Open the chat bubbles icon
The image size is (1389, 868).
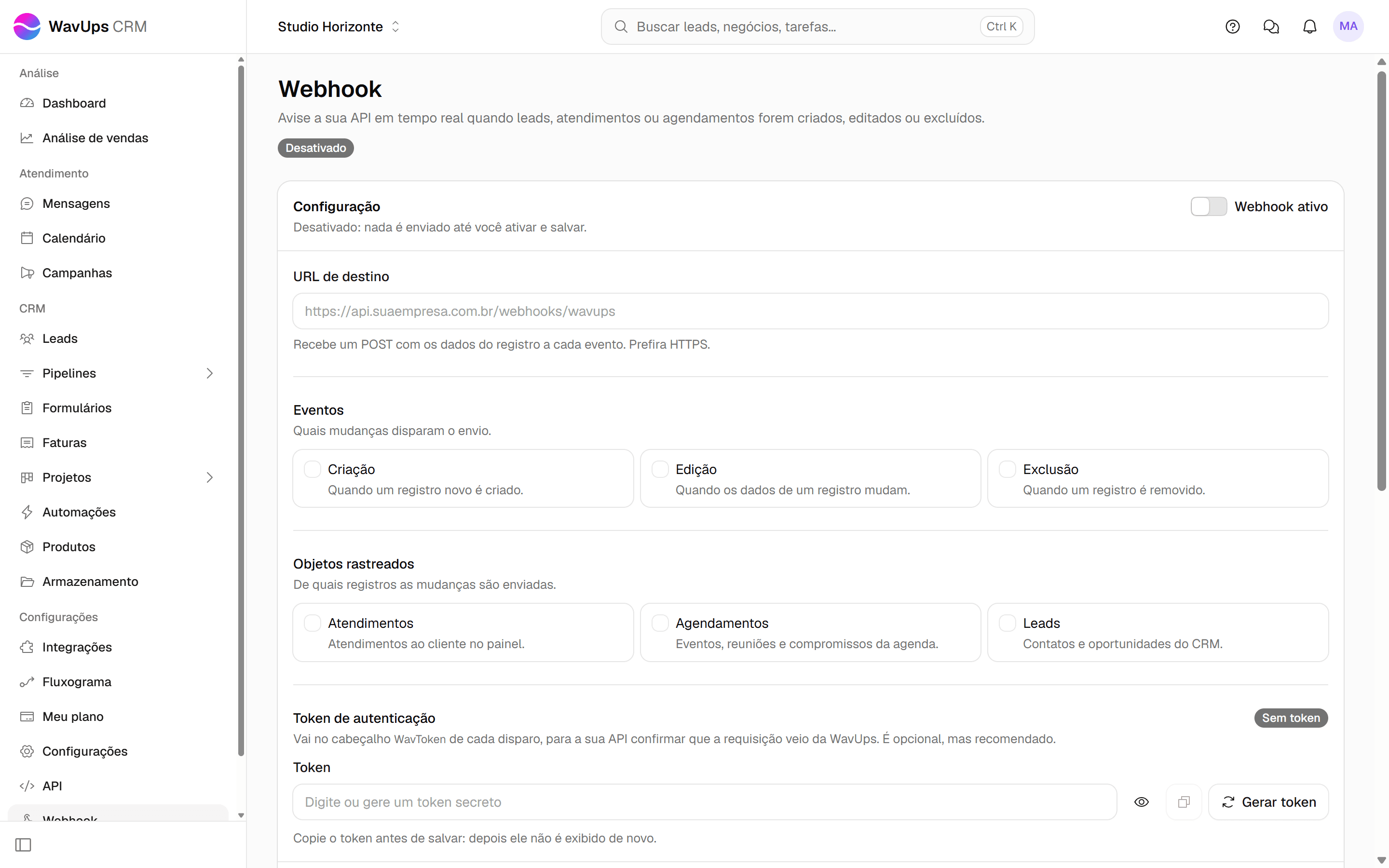(x=1271, y=27)
